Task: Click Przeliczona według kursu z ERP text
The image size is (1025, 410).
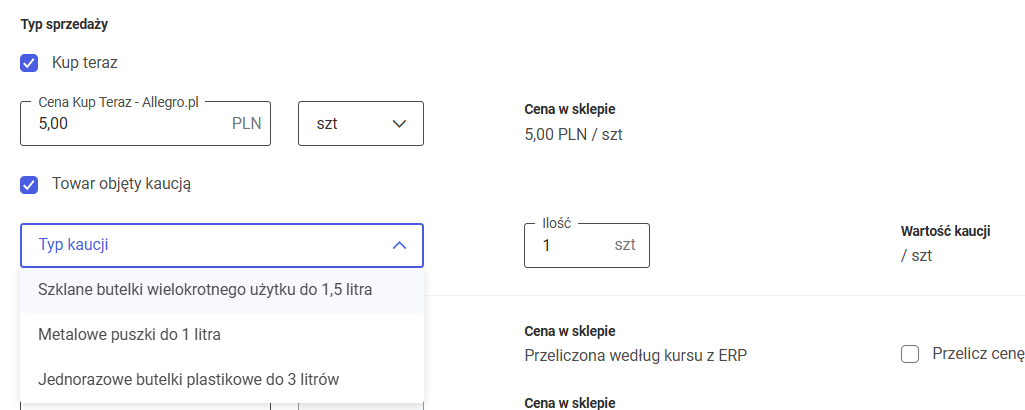Action: tap(635, 354)
